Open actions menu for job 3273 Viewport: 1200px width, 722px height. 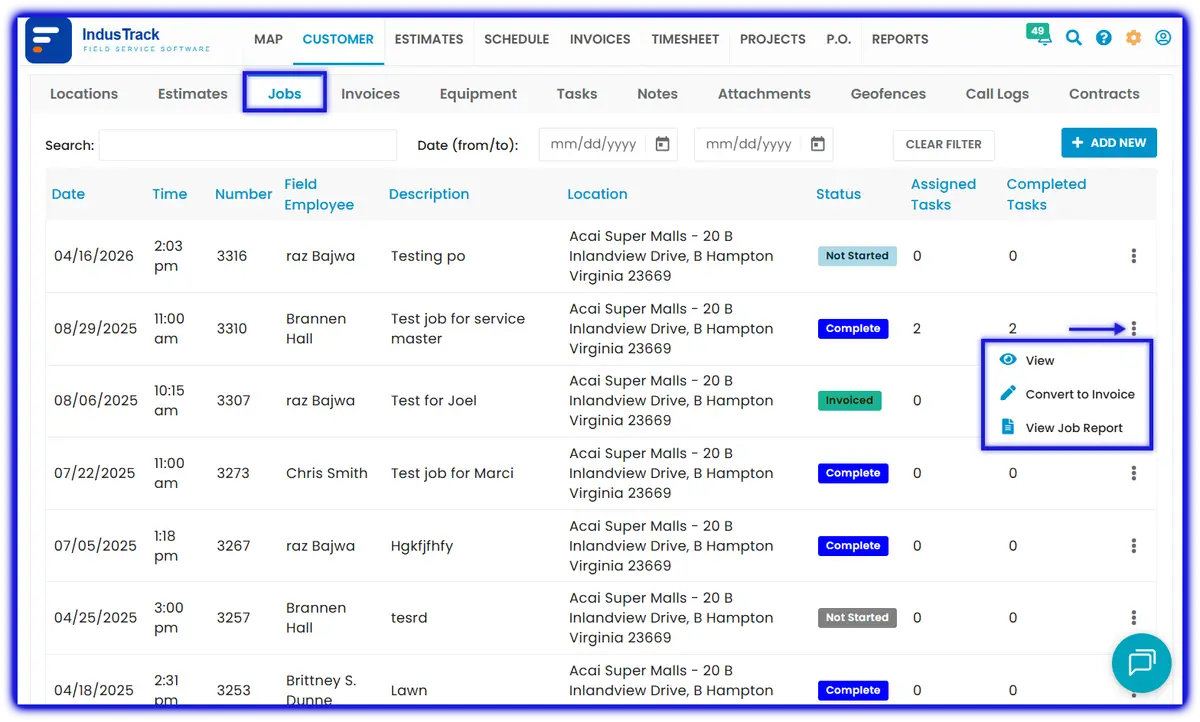pos(1133,473)
